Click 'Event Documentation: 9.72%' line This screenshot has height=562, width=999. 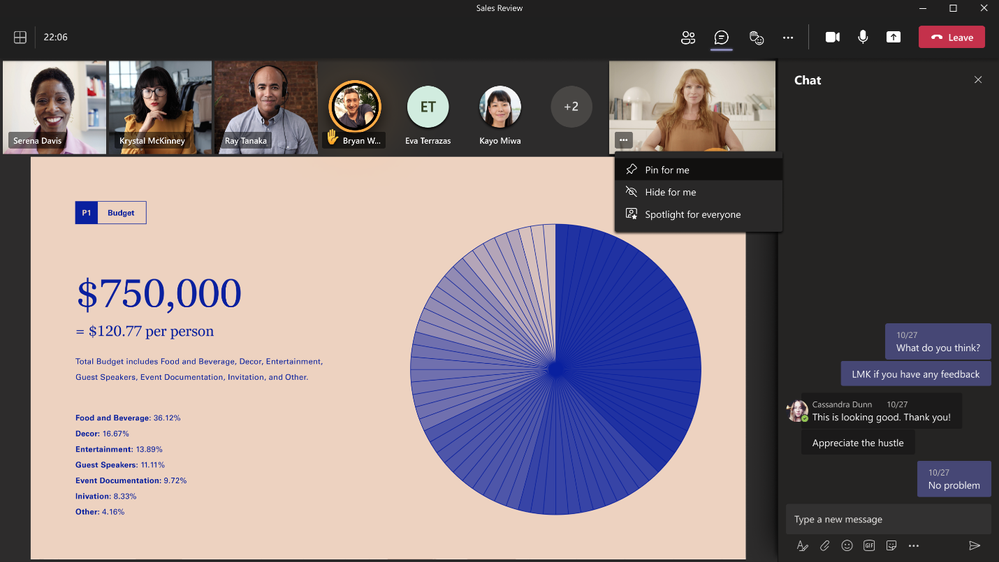click(x=131, y=480)
